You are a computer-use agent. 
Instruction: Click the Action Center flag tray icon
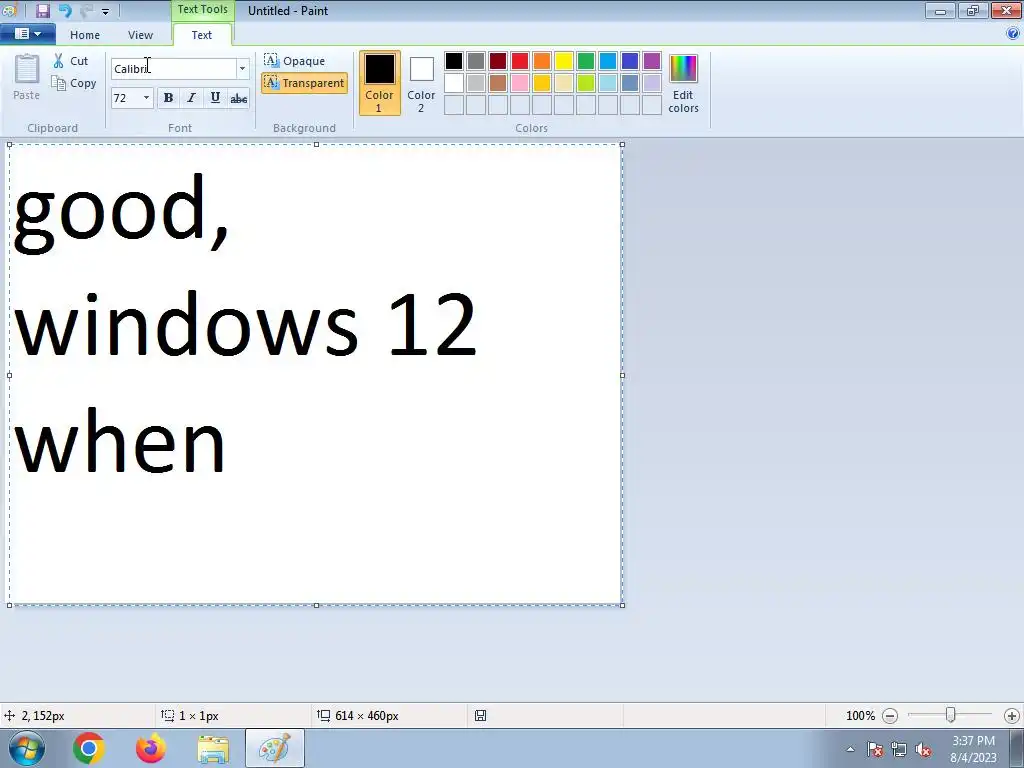[x=875, y=750]
